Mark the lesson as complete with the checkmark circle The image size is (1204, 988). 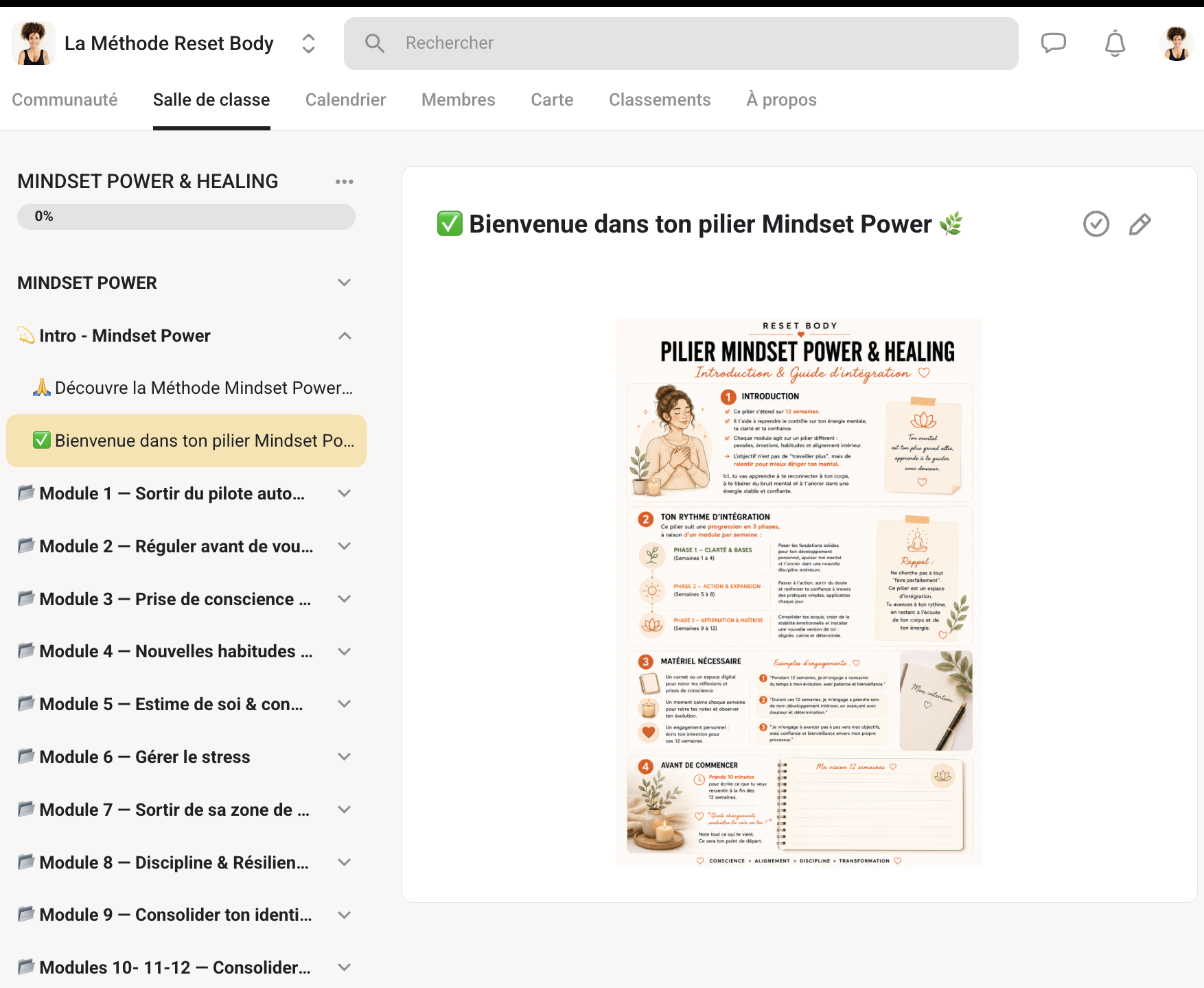[1096, 224]
